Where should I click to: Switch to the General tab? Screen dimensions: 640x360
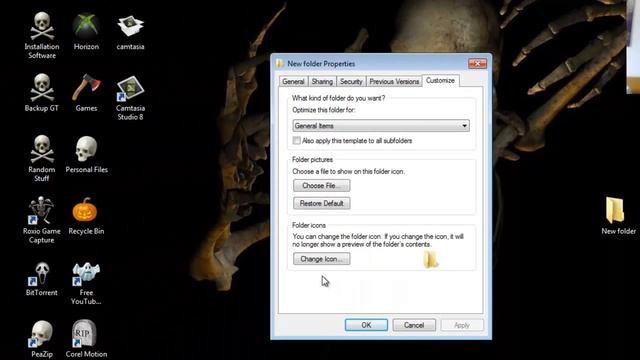293,82
